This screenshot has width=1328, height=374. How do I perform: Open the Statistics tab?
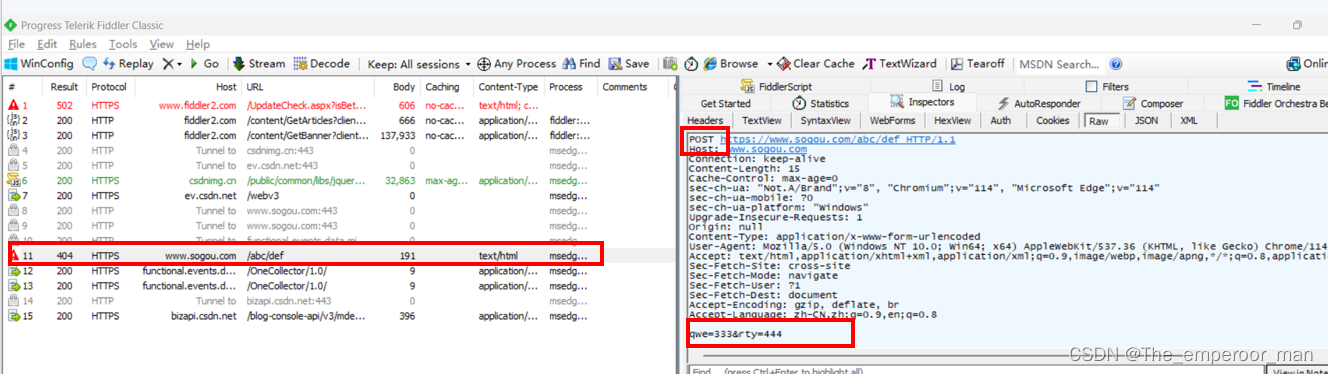coord(820,103)
